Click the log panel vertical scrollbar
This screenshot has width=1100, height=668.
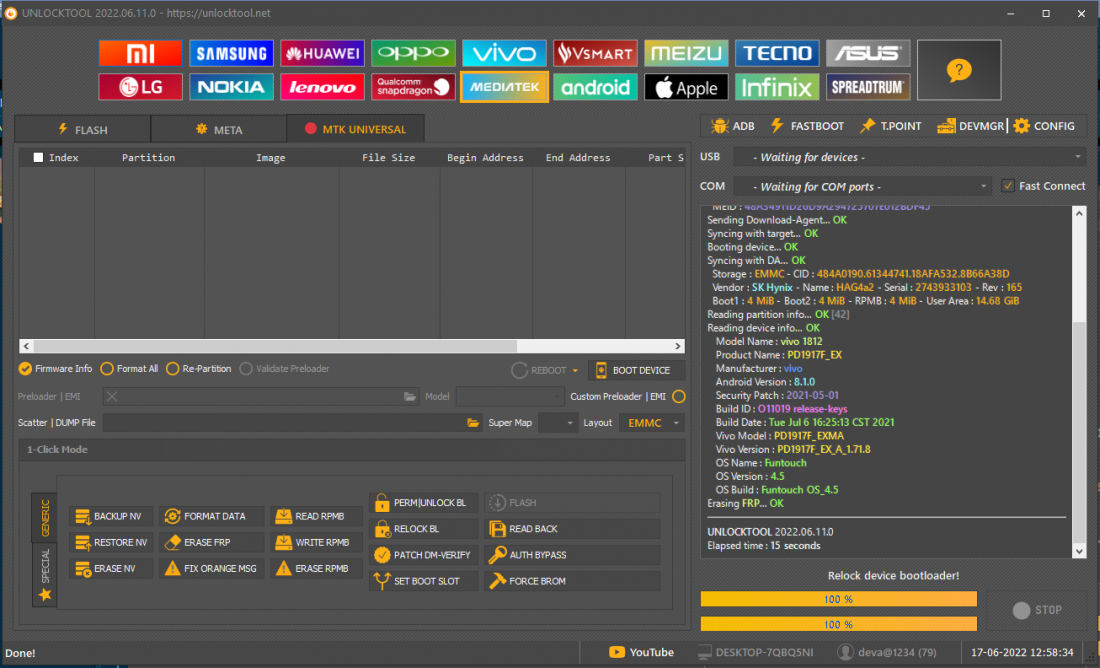pos(1079,382)
